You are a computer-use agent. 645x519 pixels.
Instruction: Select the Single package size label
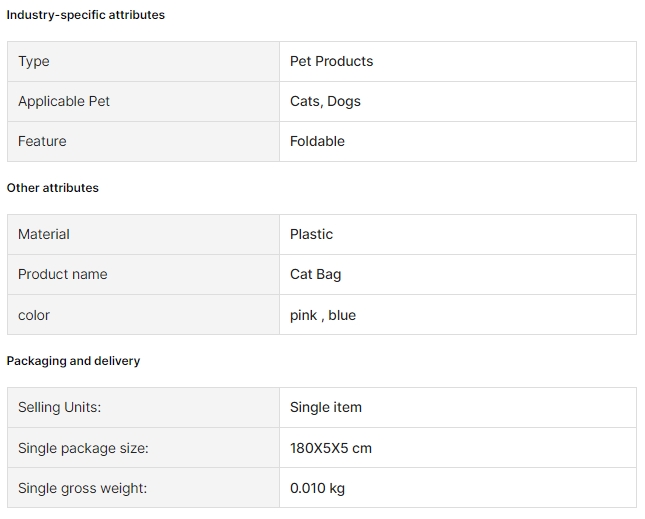click(83, 448)
